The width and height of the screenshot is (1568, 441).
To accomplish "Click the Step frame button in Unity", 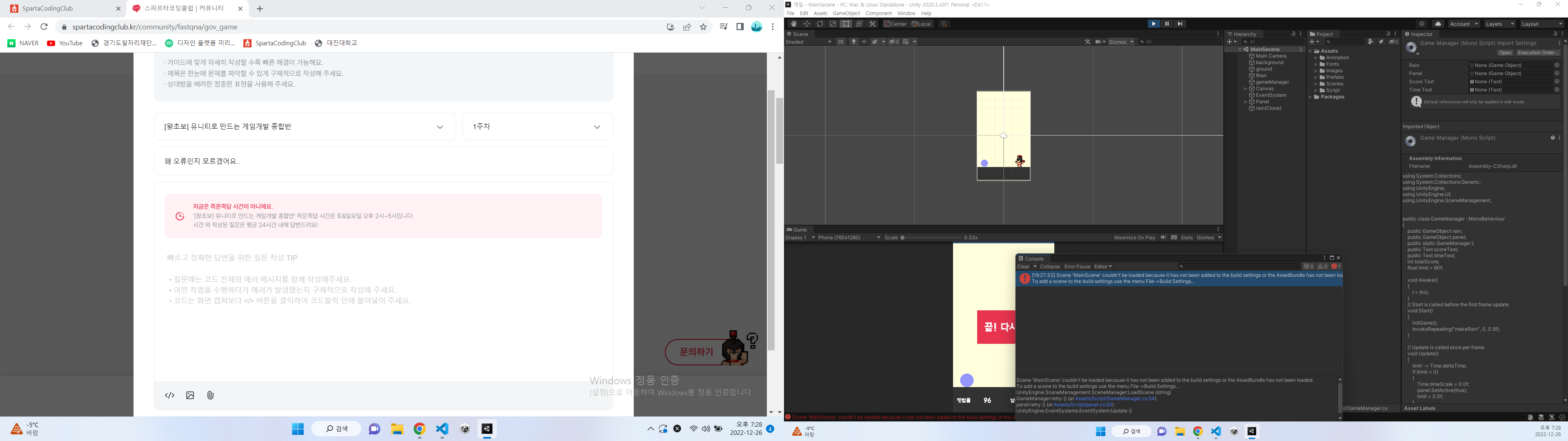I will [x=1180, y=24].
